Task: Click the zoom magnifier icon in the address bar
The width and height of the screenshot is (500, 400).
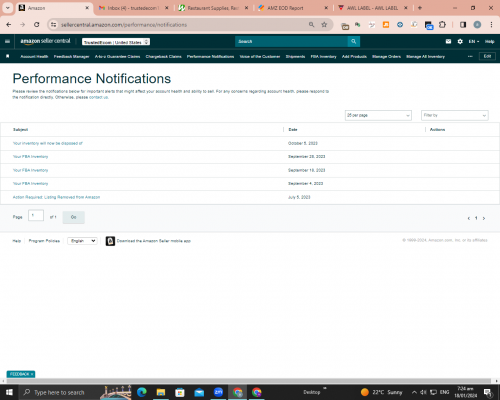Action: point(311,25)
